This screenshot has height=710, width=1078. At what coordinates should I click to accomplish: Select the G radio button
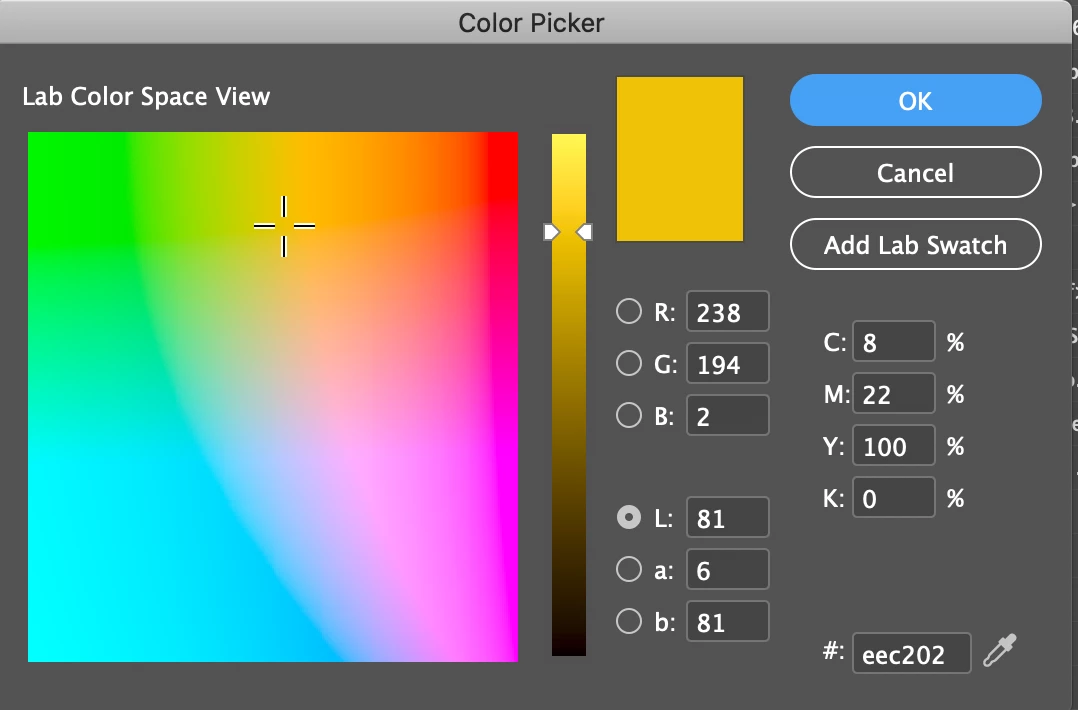629,364
